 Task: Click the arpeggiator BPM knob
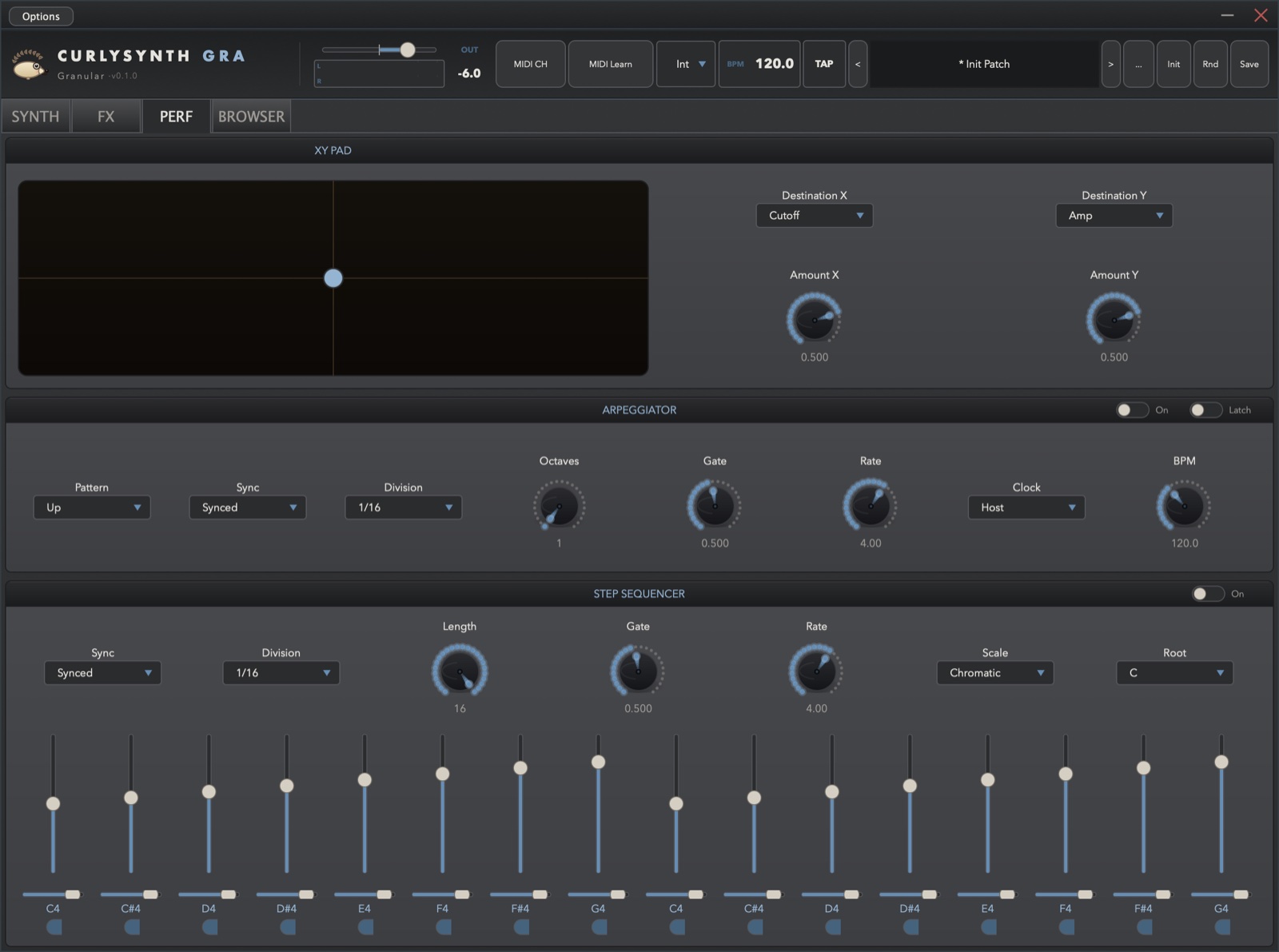tap(1185, 506)
